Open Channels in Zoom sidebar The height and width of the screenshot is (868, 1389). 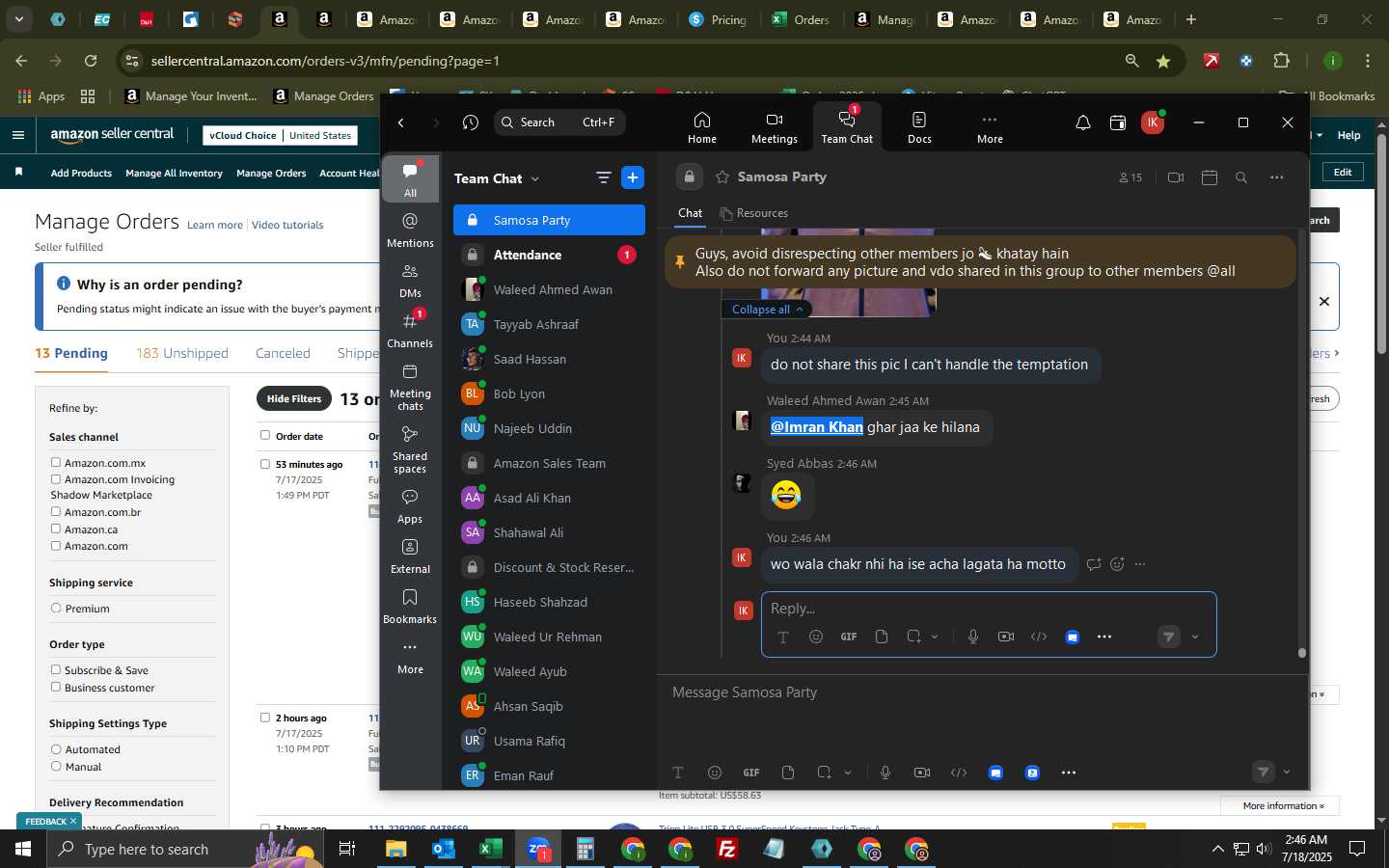[x=410, y=331]
